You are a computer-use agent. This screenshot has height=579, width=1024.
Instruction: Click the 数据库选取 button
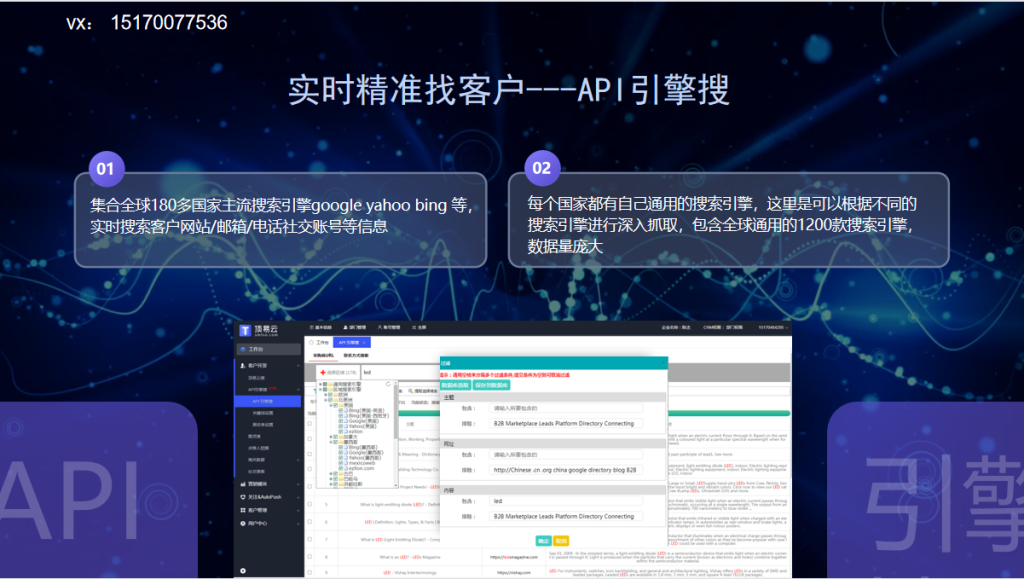pos(455,384)
